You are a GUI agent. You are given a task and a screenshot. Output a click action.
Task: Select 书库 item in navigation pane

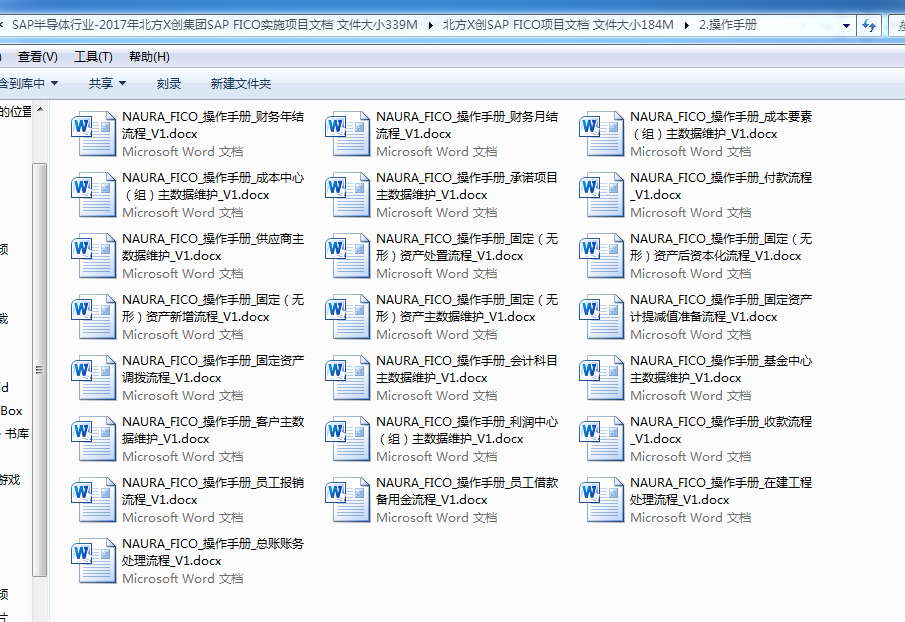[17, 434]
